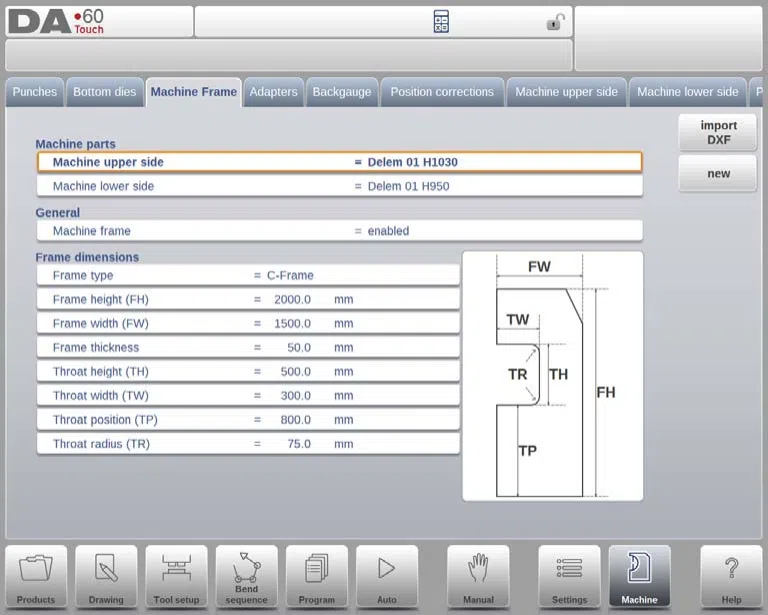Click the new button
The width and height of the screenshot is (768, 615).
(718, 173)
